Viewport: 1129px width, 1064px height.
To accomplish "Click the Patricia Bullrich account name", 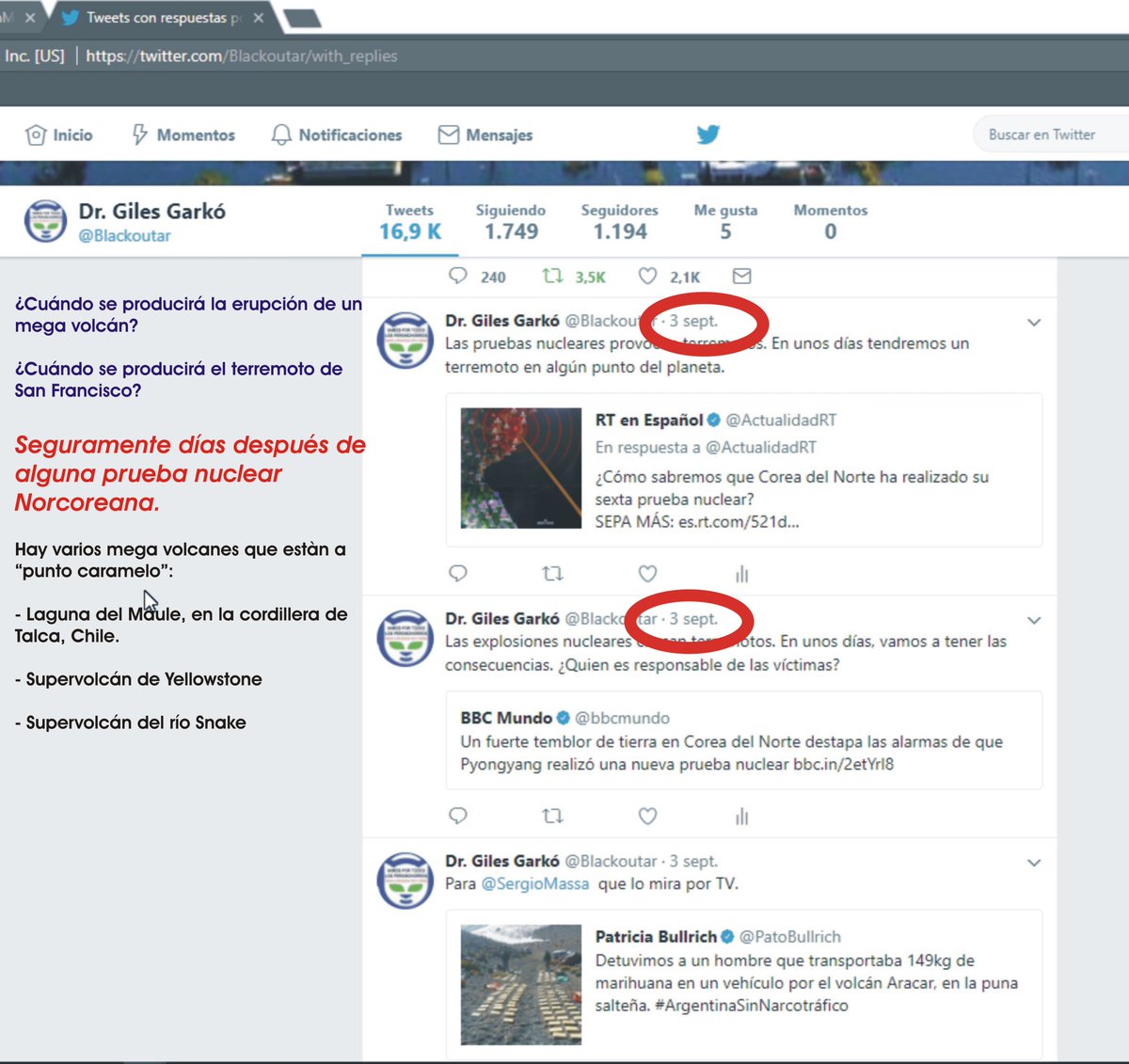I will point(656,937).
